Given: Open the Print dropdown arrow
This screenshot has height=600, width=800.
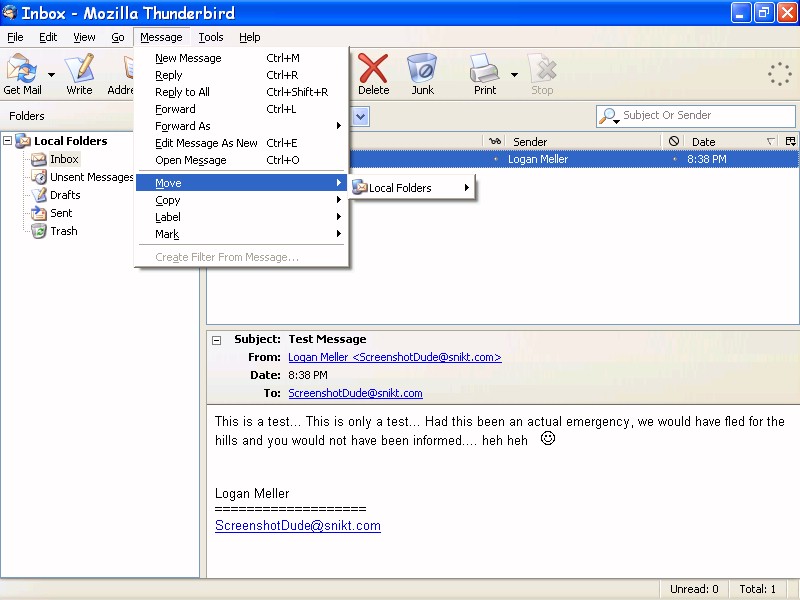Looking at the screenshot, I should 514,74.
